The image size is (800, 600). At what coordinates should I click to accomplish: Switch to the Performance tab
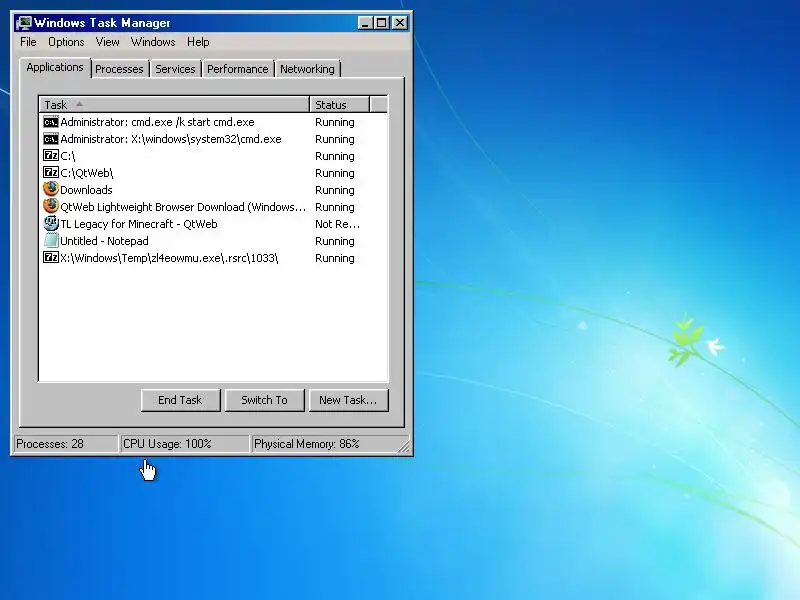(237, 69)
